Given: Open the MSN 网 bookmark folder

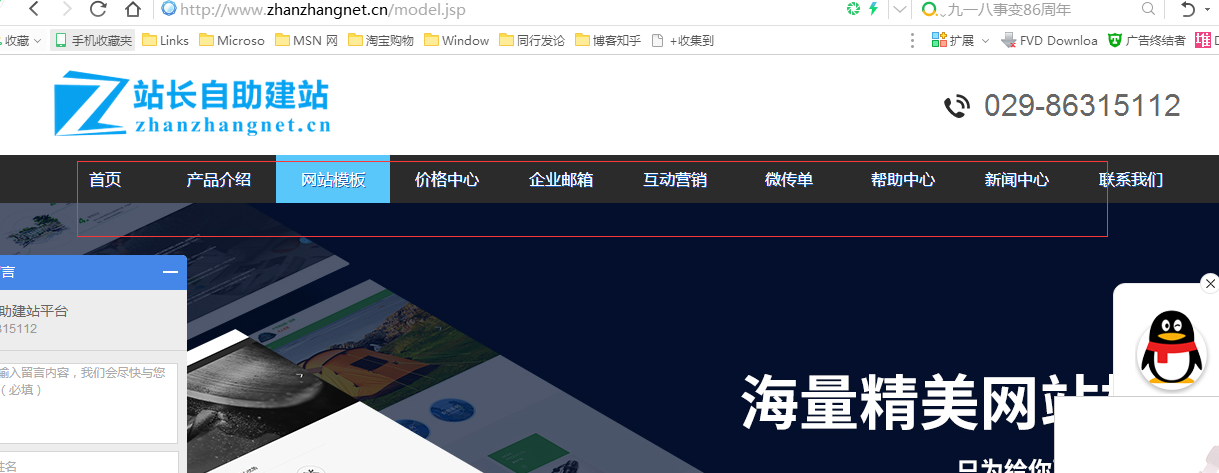Looking at the screenshot, I should click(x=306, y=41).
